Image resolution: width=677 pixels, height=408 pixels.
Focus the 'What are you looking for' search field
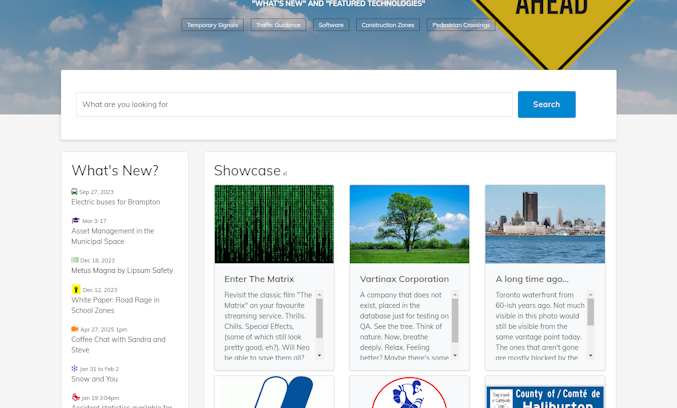coord(294,104)
